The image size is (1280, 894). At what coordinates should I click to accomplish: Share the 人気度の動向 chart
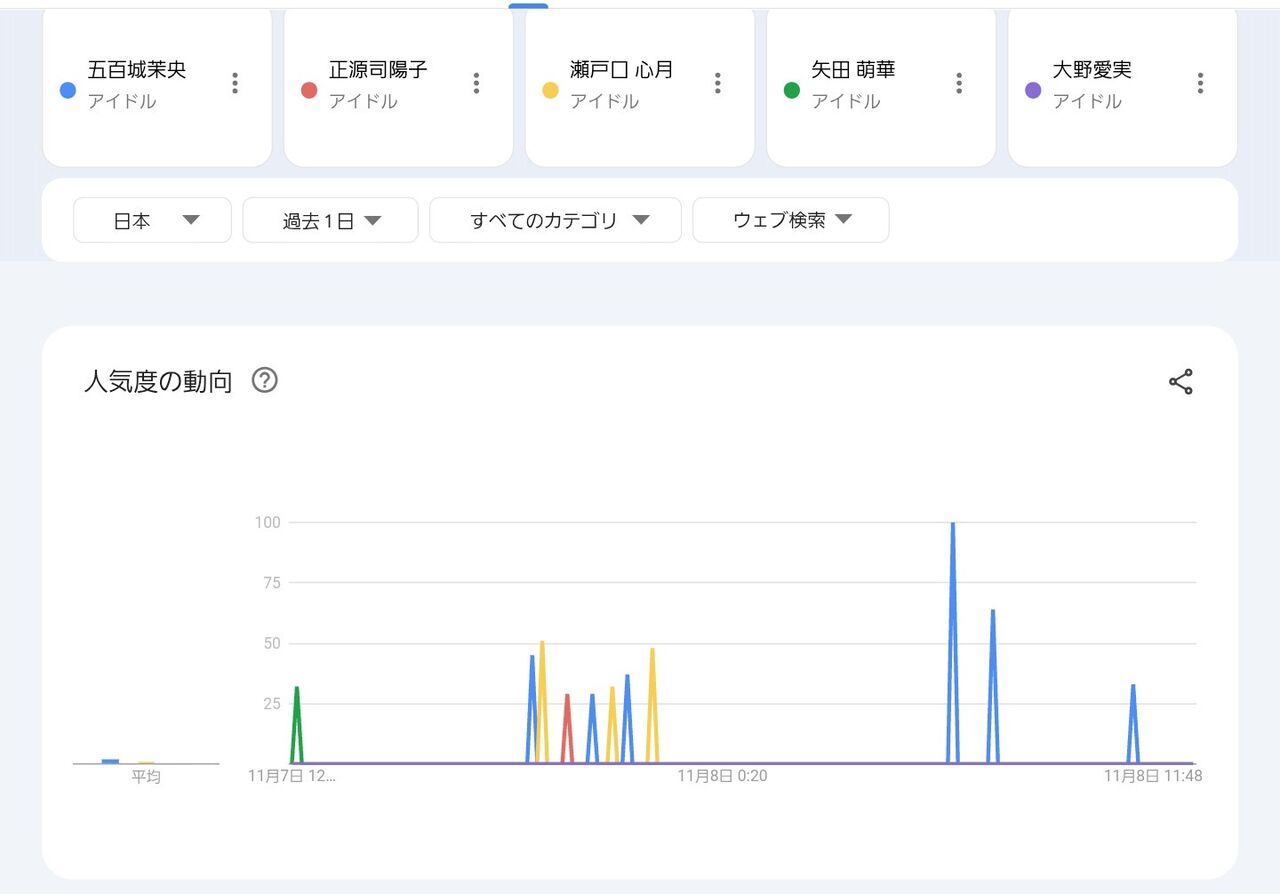click(x=1181, y=382)
